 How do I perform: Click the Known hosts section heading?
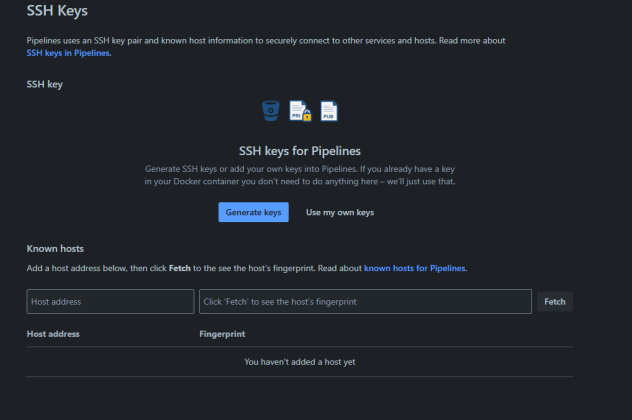(55, 248)
